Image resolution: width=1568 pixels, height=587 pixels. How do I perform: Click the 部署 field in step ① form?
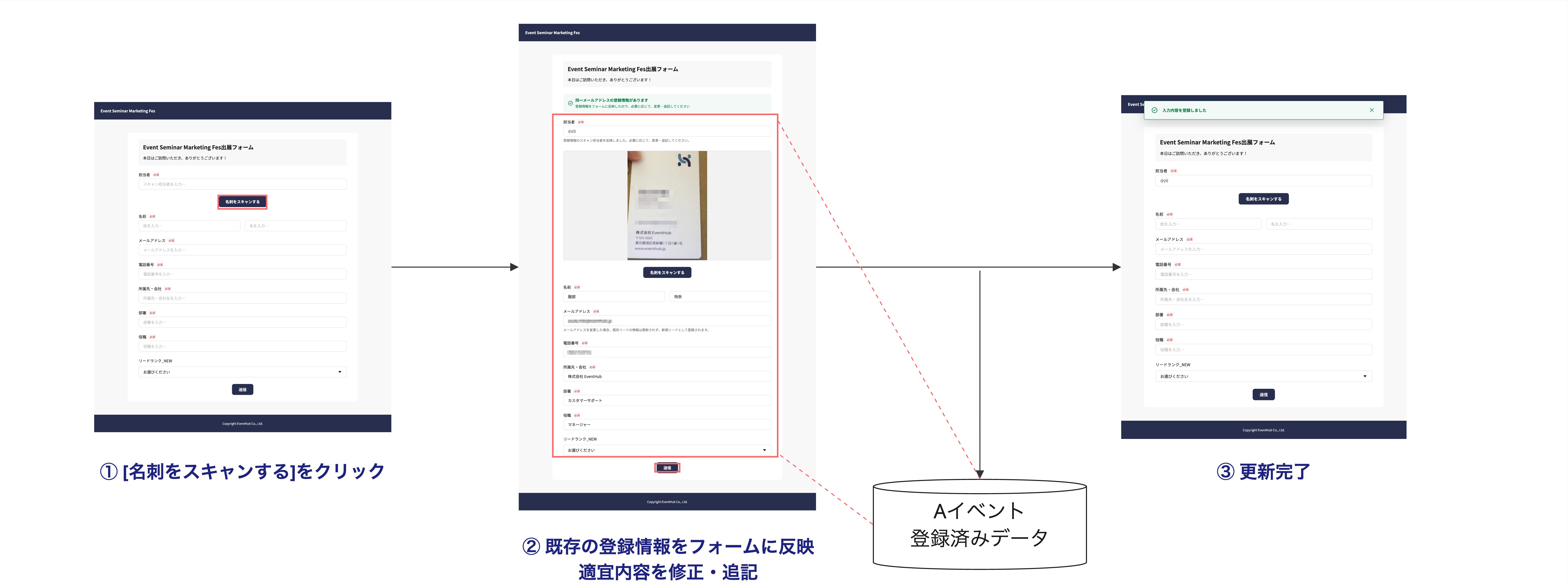click(242, 322)
